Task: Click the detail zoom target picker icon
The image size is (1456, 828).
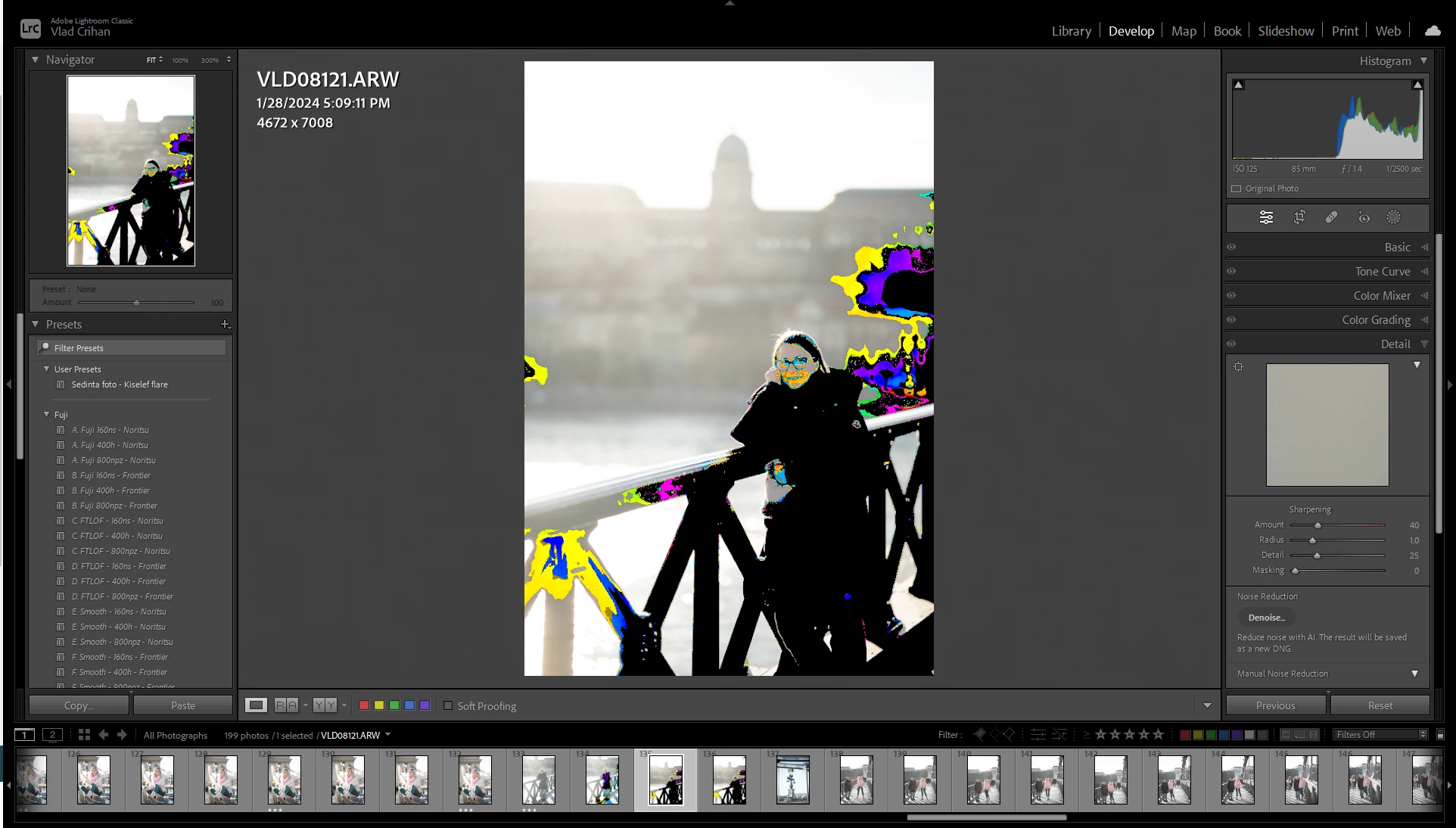Action: pos(1239,367)
